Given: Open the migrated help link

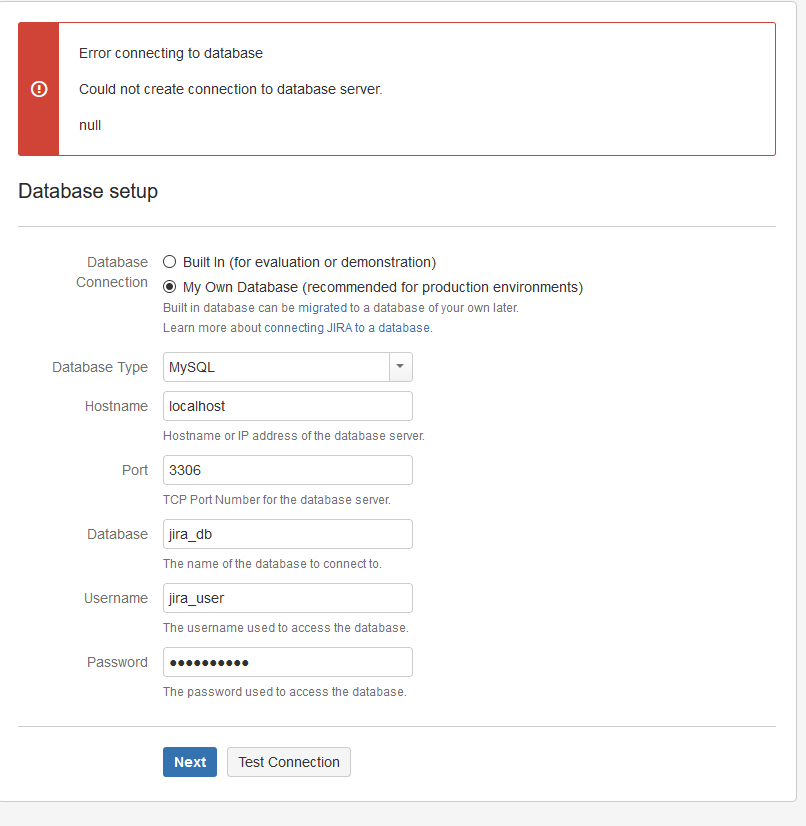Looking at the screenshot, I should pyautogui.click(x=322, y=308).
